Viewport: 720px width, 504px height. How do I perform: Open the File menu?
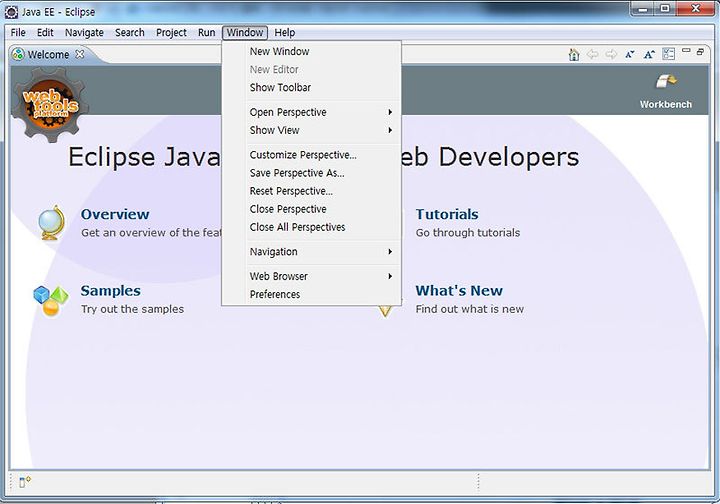pyautogui.click(x=18, y=33)
